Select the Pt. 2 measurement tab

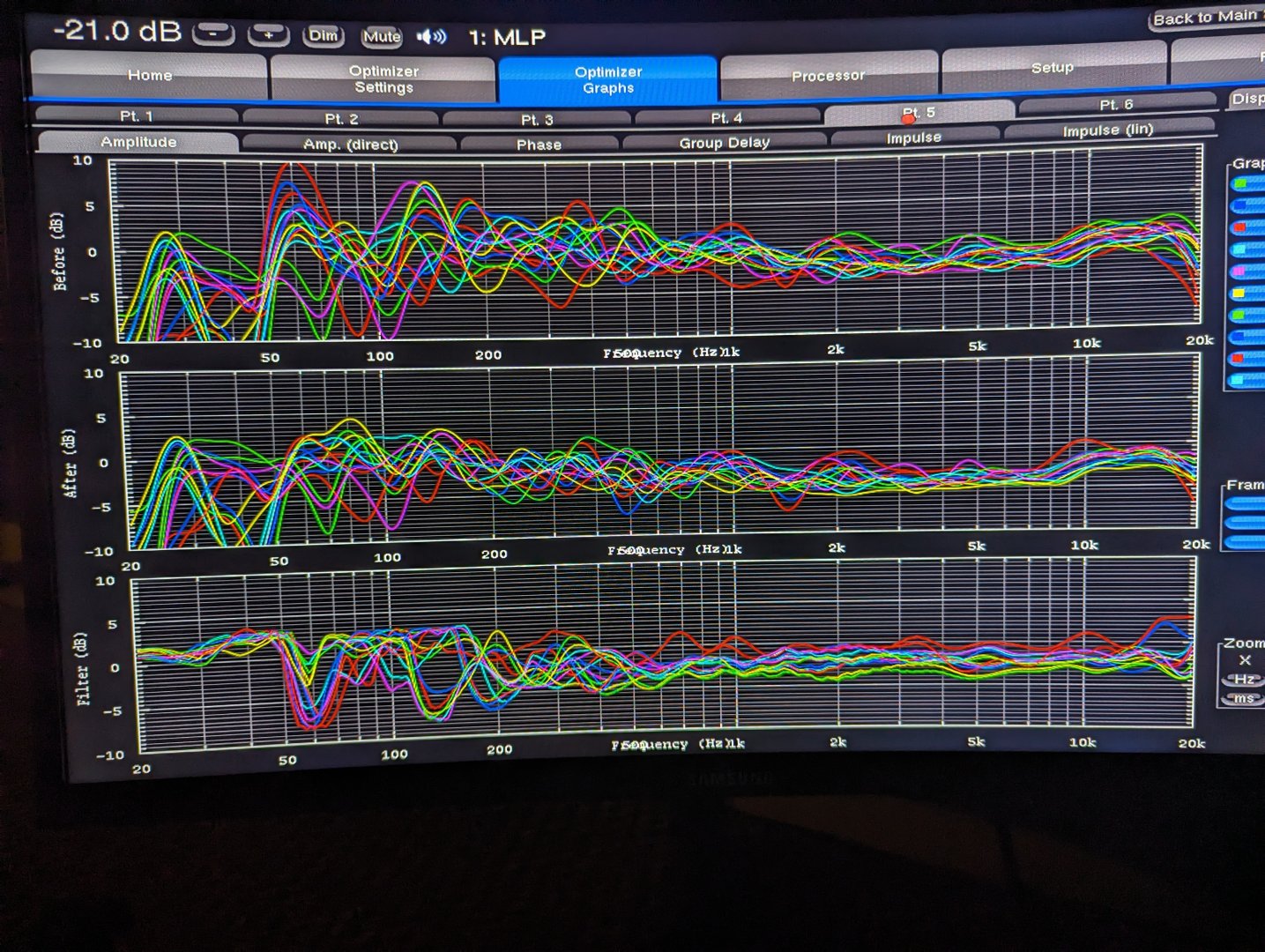click(341, 118)
